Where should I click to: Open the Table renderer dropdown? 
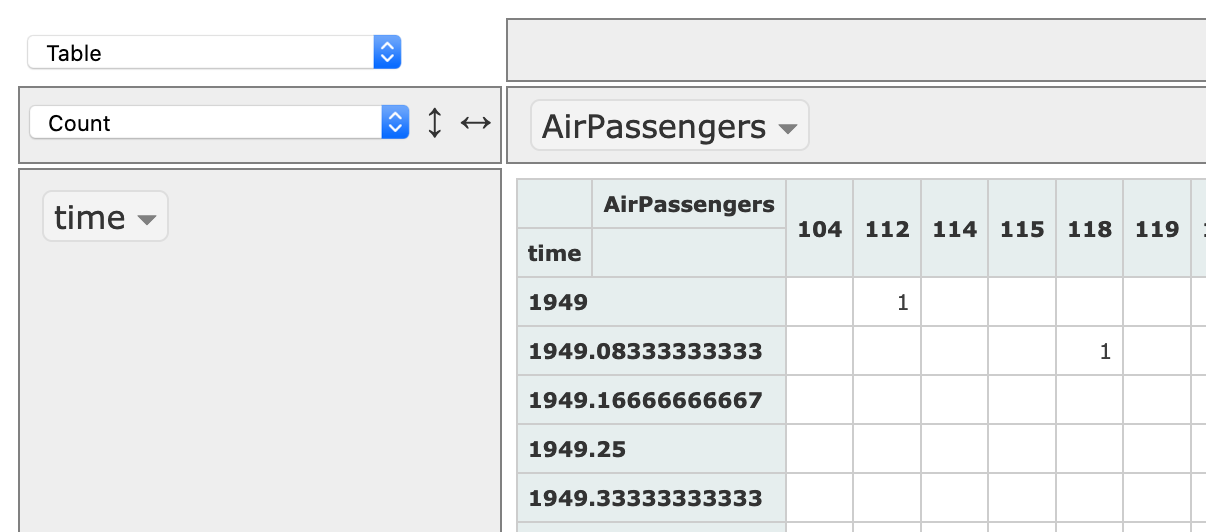pyautogui.click(x=214, y=53)
